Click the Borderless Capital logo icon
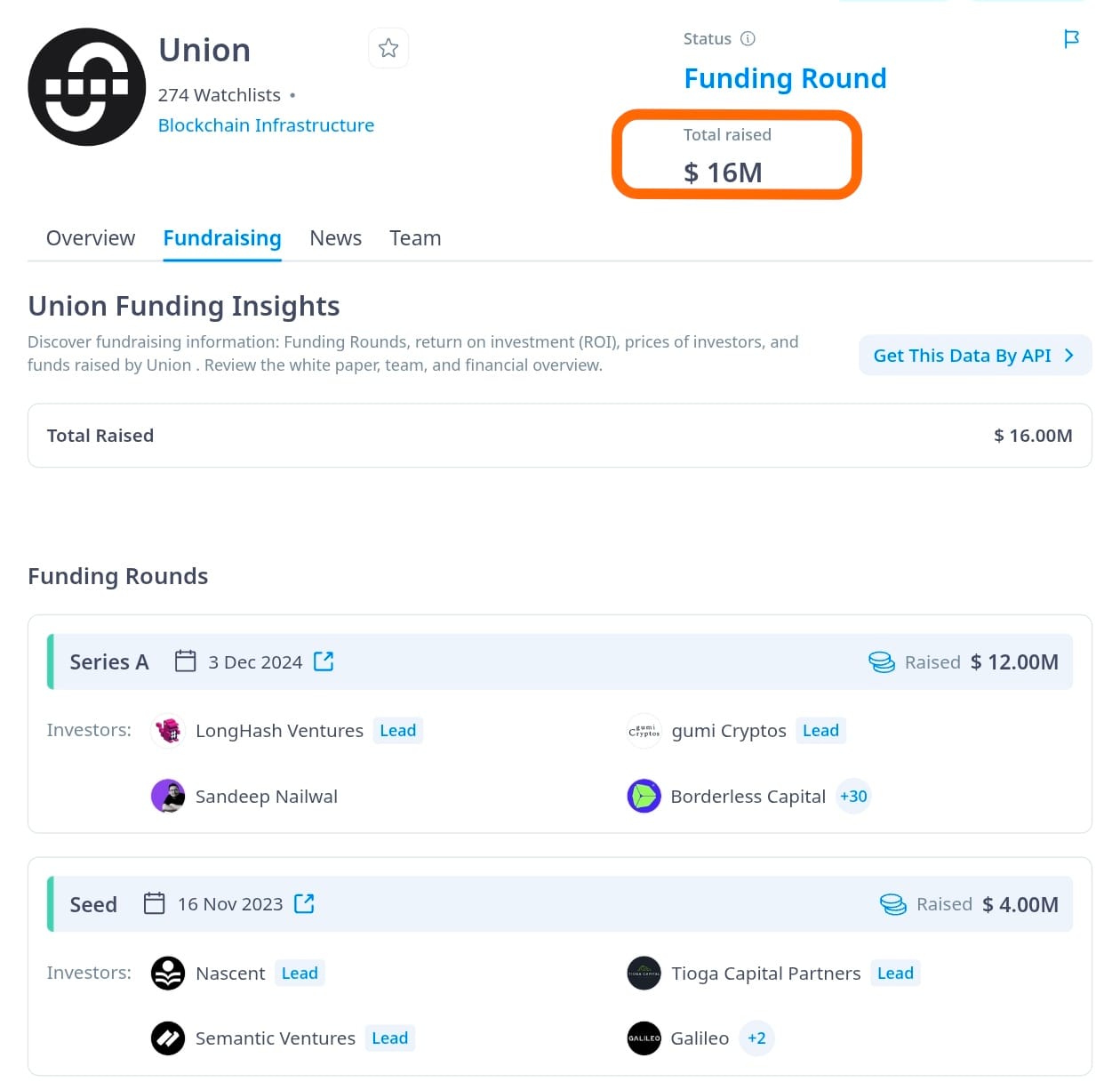The height and width of the screenshot is (1082, 1120). [x=644, y=796]
